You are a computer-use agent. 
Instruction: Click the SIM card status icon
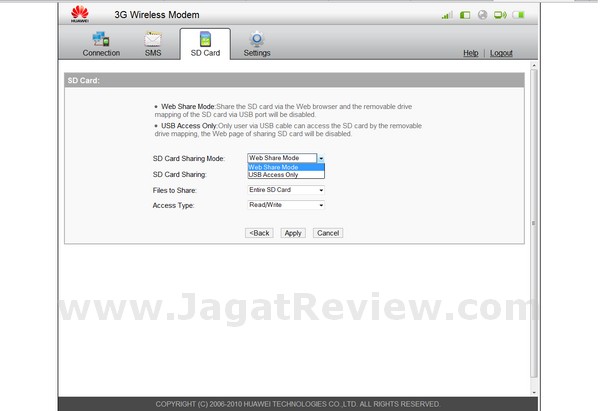click(x=464, y=16)
